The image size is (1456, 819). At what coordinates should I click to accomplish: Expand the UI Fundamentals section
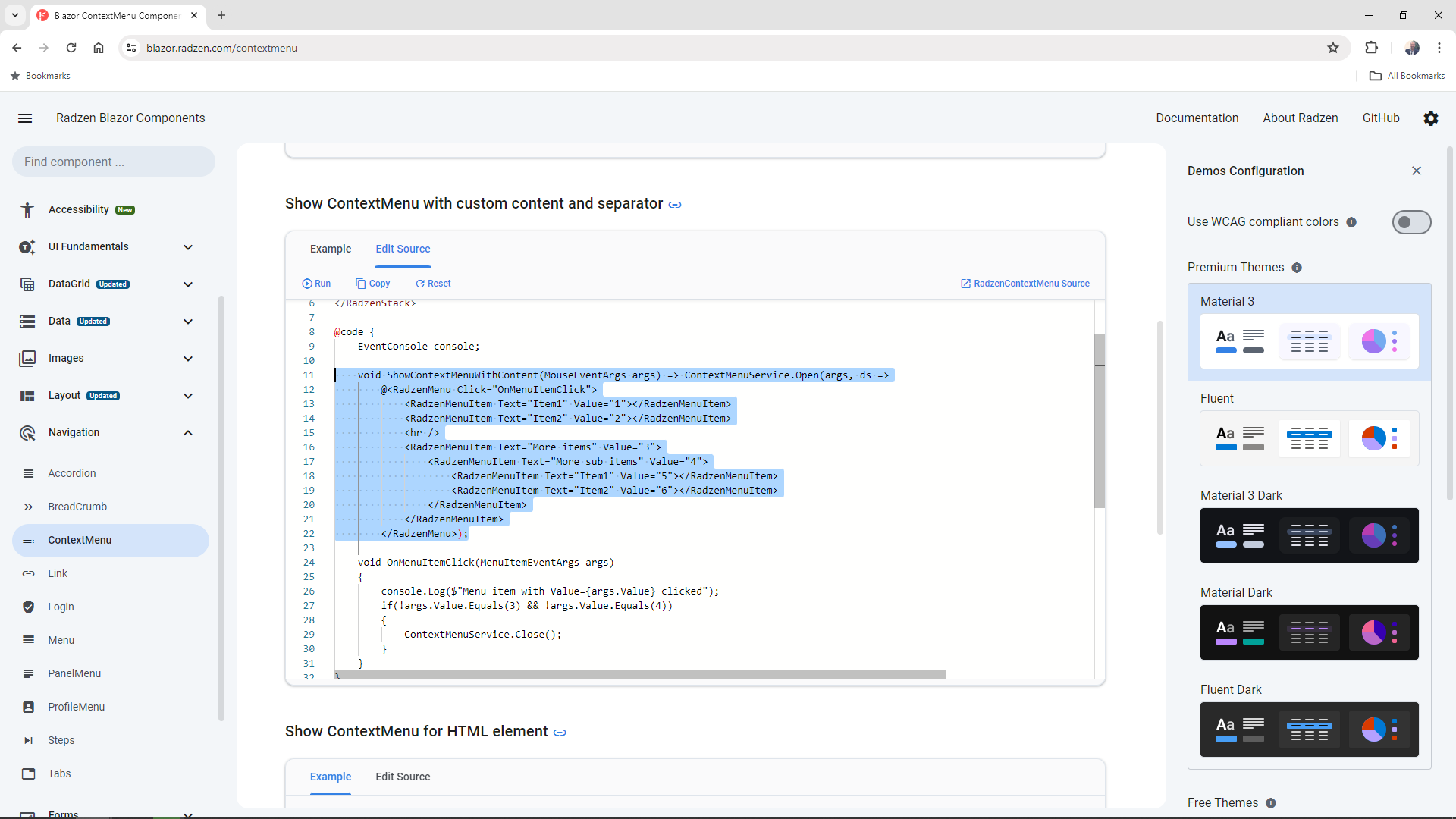188,247
